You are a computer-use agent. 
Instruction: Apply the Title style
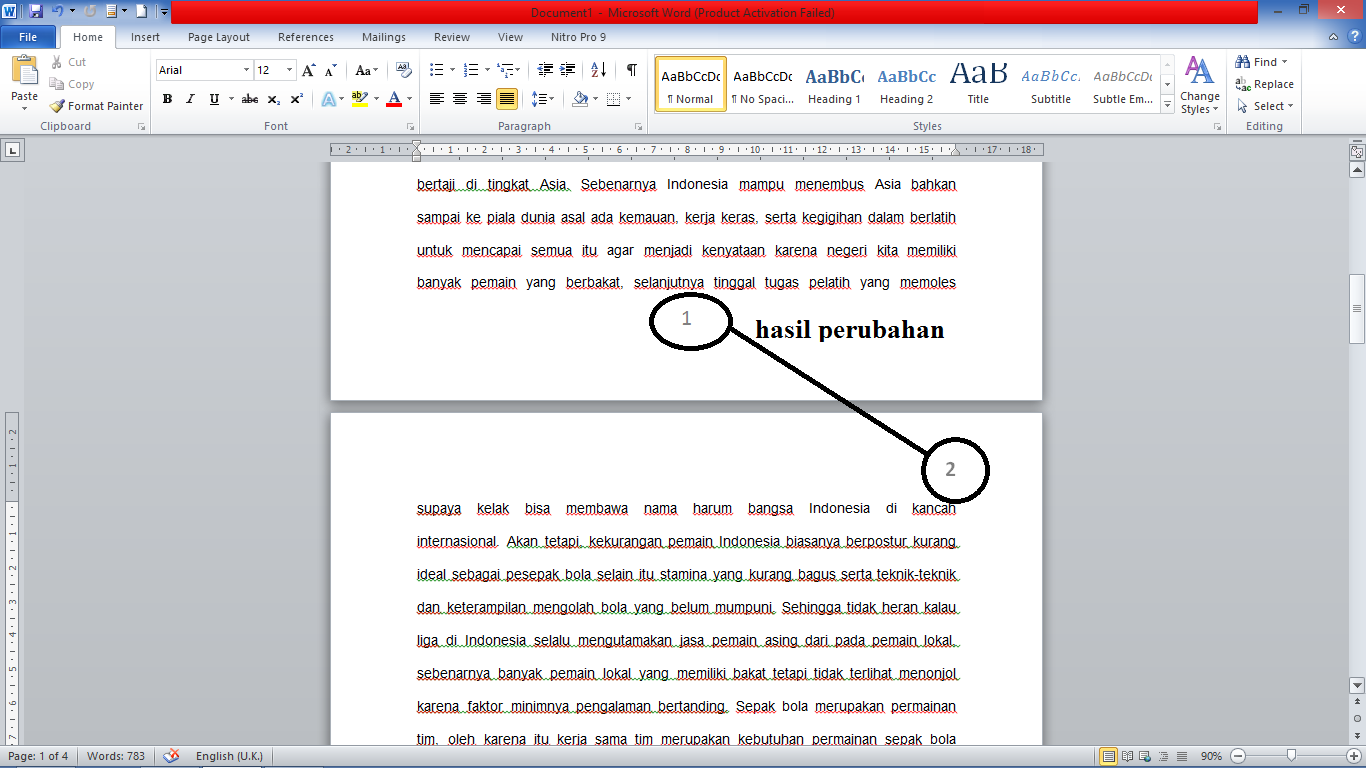979,84
